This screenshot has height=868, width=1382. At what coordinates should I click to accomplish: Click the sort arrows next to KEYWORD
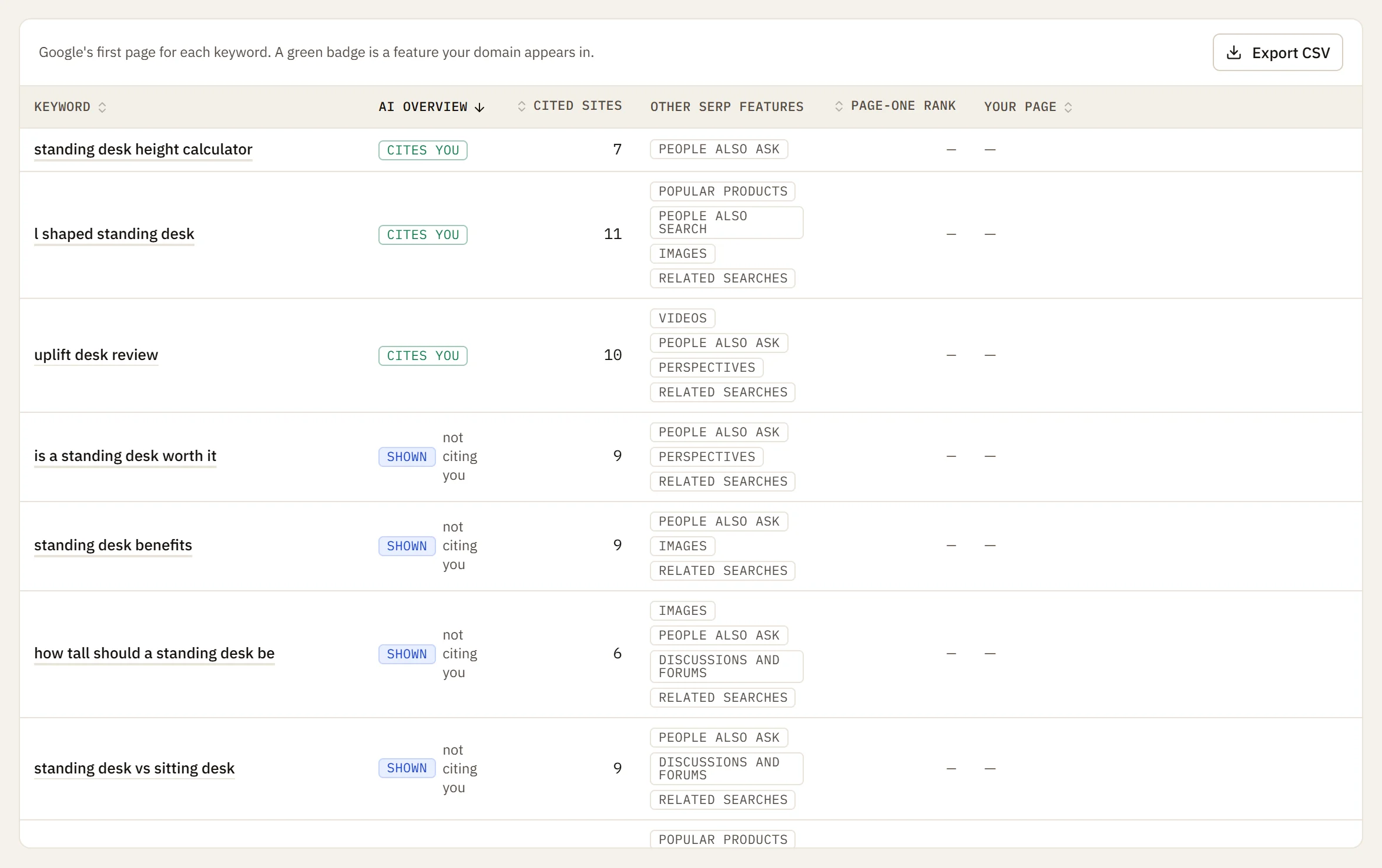coord(102,107)
